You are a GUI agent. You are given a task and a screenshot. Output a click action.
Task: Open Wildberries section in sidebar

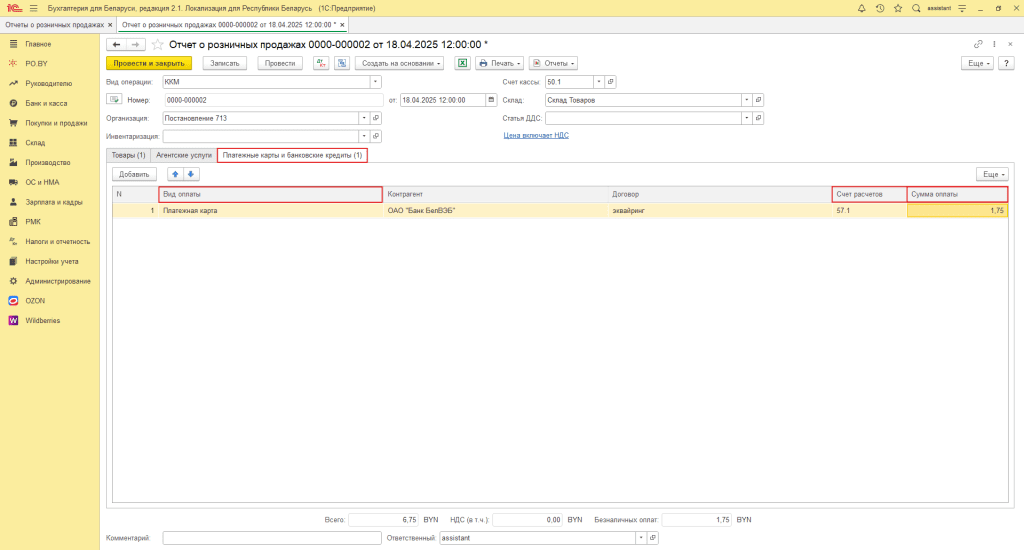42,321
